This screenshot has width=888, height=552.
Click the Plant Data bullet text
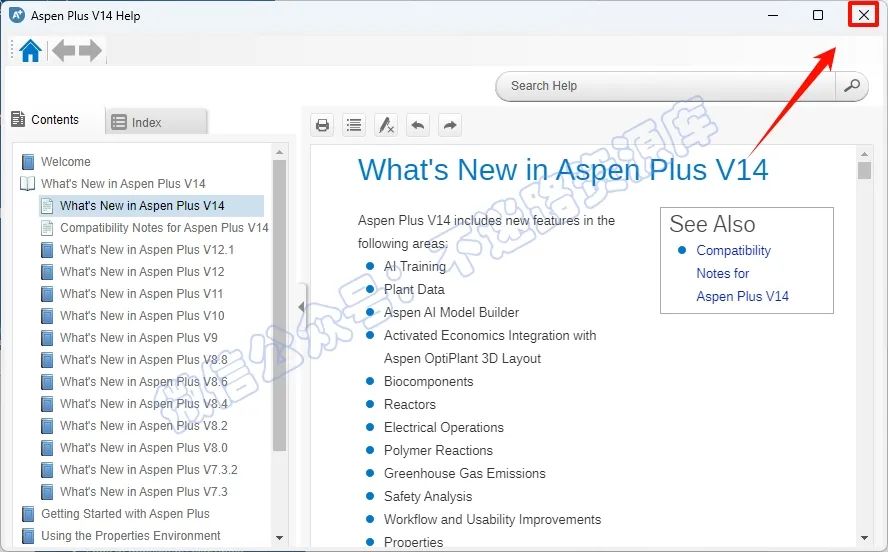pos(414,289)
